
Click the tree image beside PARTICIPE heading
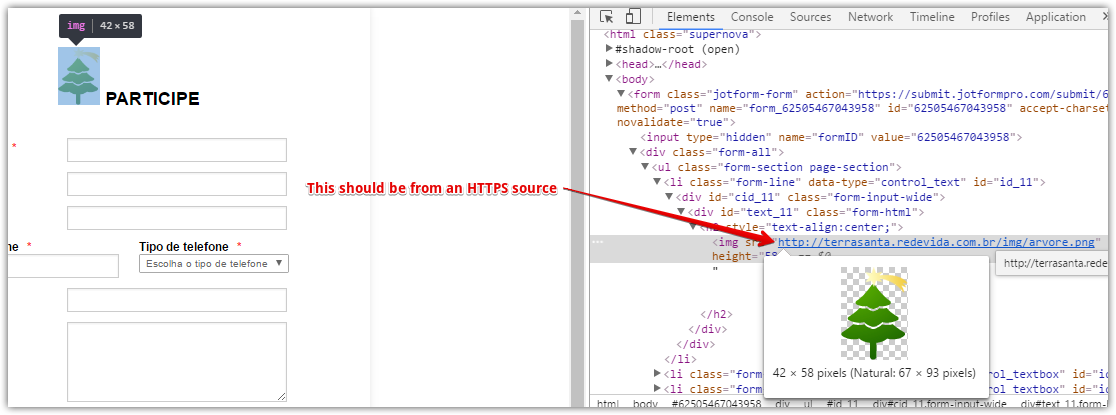tap(79, 76)
